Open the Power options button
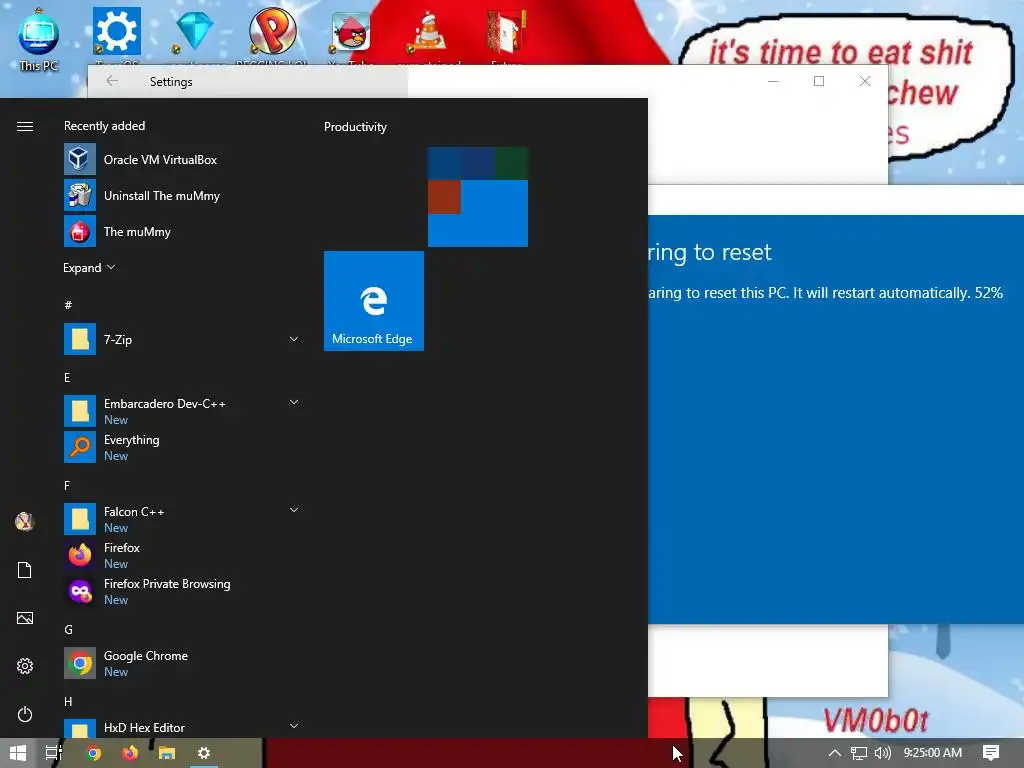The width and height of the screenshot is (1024, 768). pos(25,714)
